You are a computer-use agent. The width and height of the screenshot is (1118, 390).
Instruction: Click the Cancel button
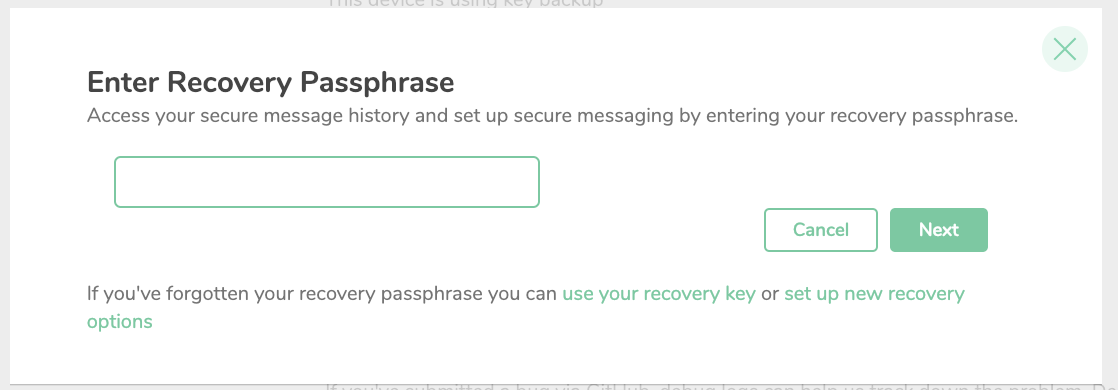821,230
